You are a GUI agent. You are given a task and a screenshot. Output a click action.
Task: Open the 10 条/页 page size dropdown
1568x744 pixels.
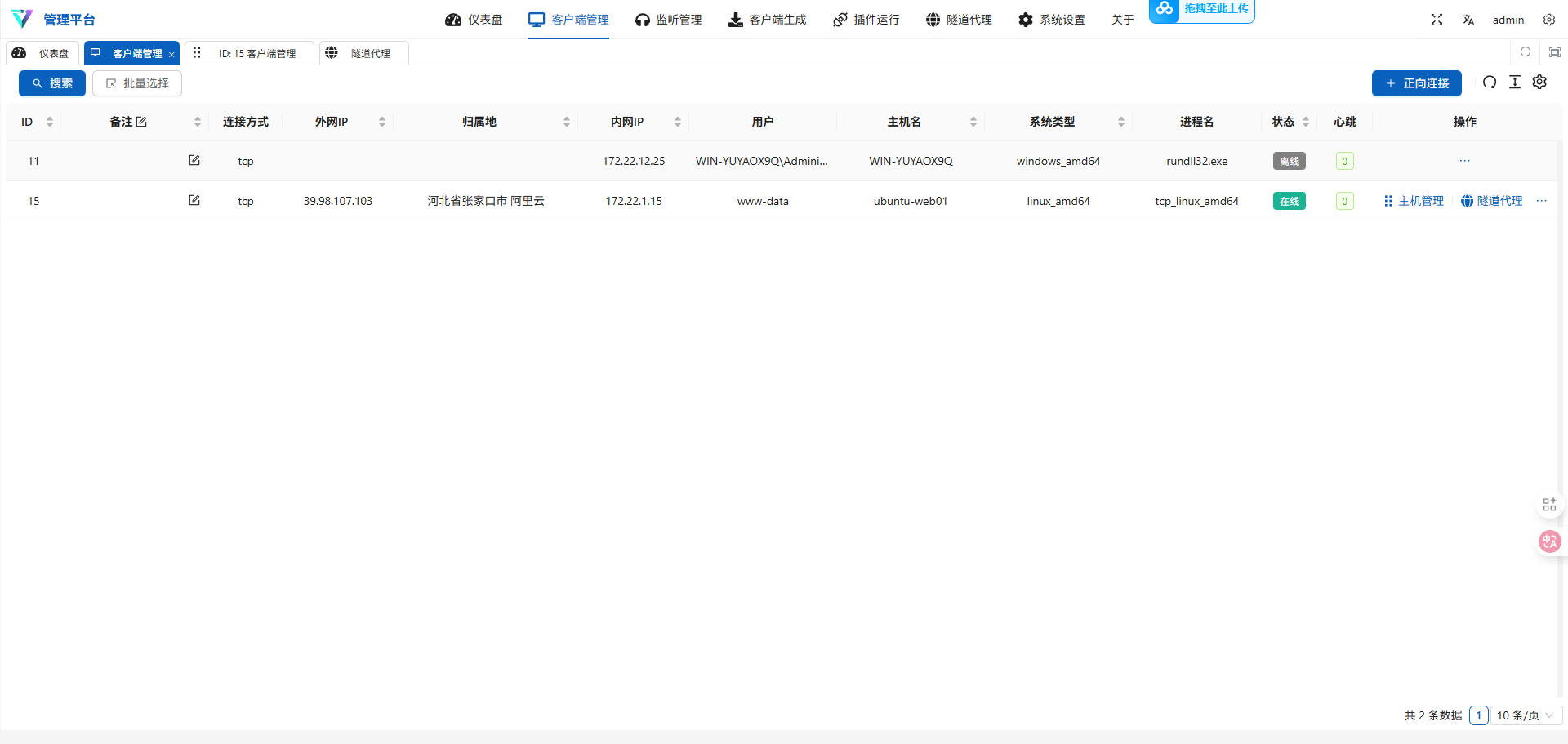pos(1526,715)
